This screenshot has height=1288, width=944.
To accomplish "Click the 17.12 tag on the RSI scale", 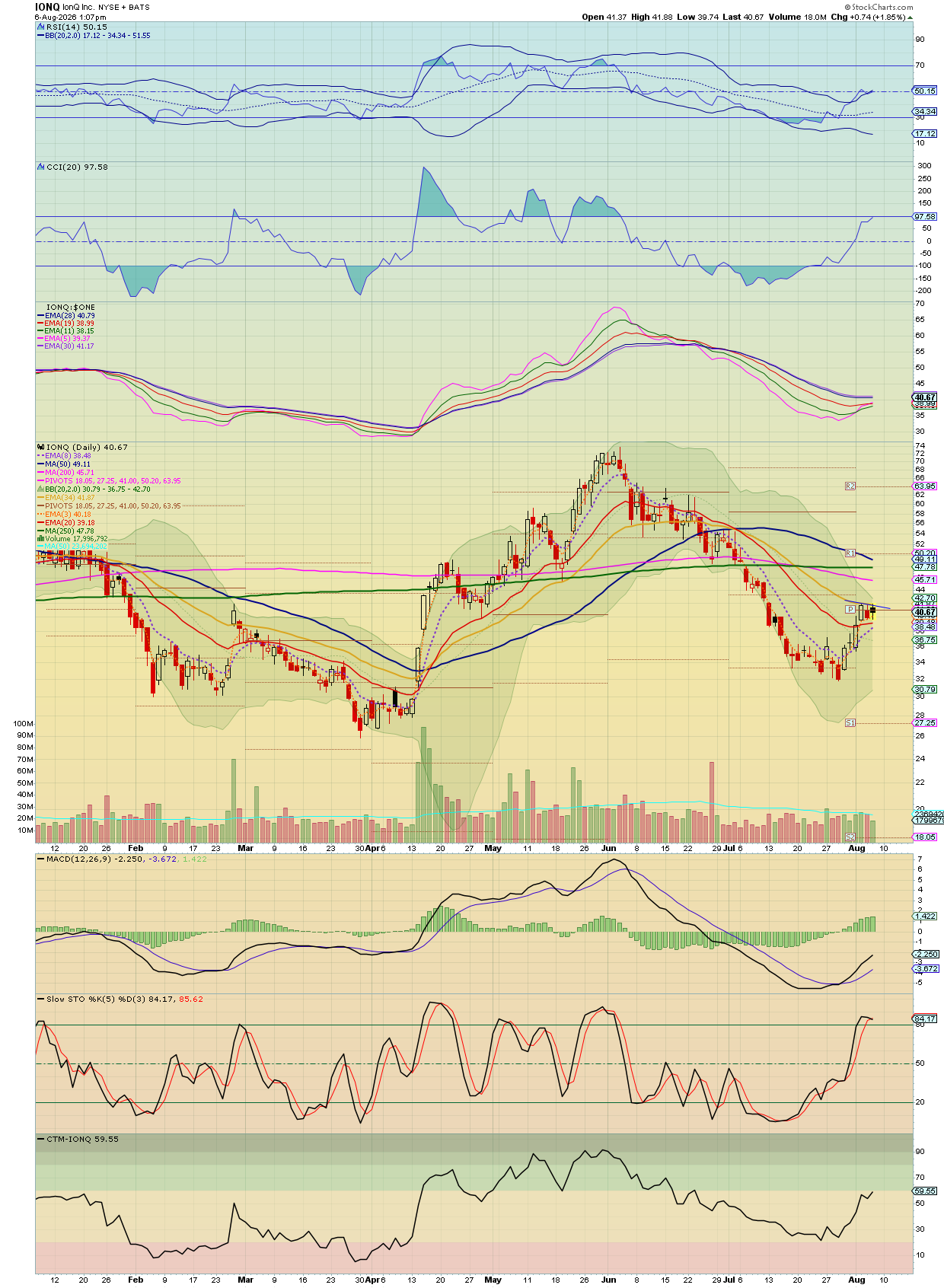I will [925, 133].
